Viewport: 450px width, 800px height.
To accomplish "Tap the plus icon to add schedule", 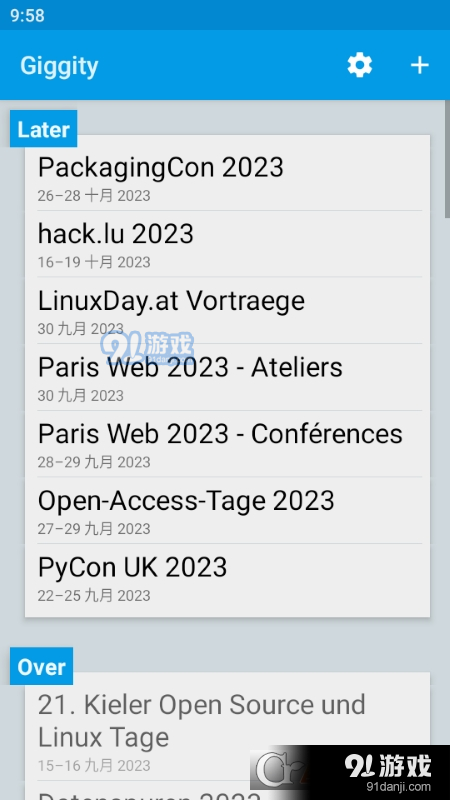I will click(419, 65).
